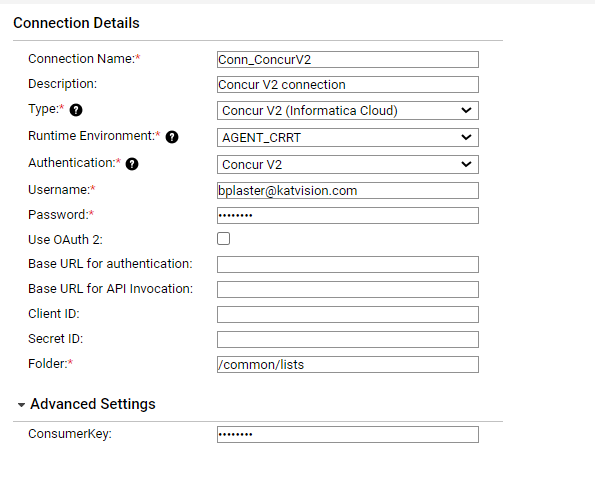This screenshot has height=494, width=595.
Task: Open the Authentication dropdown Concur V2
Action: 348,164
